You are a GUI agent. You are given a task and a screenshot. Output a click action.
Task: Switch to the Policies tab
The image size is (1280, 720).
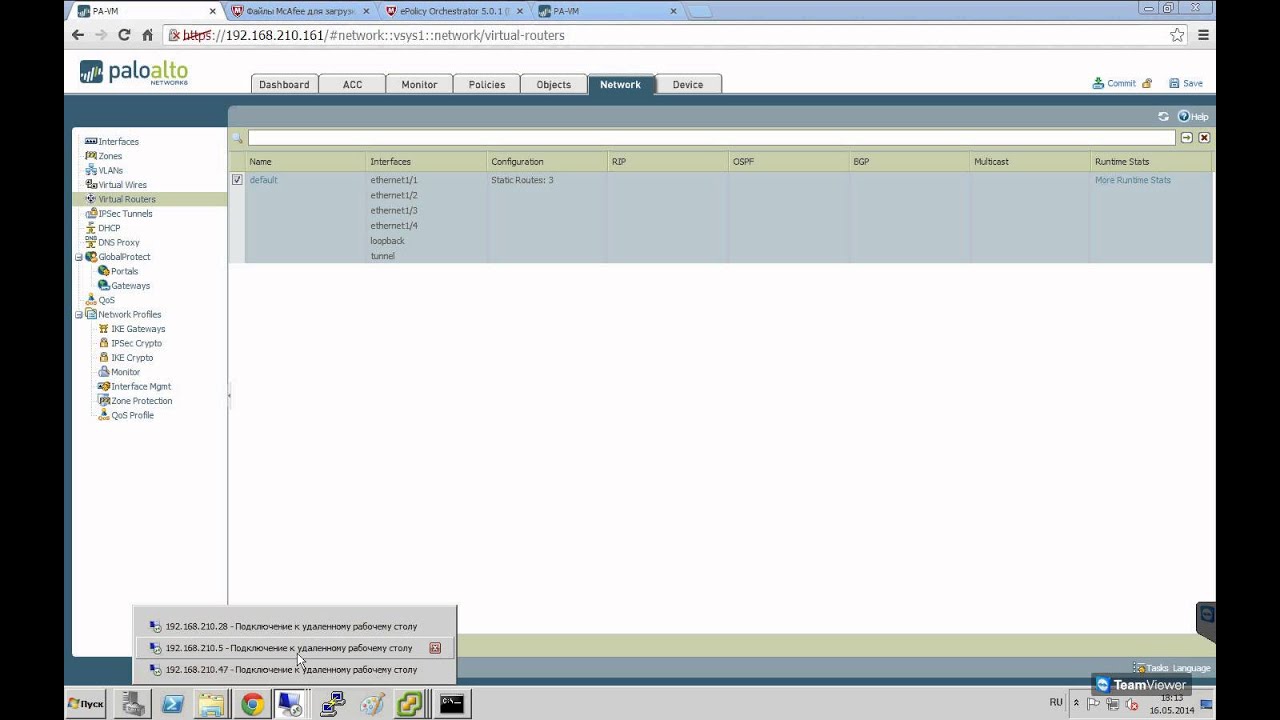487,84
